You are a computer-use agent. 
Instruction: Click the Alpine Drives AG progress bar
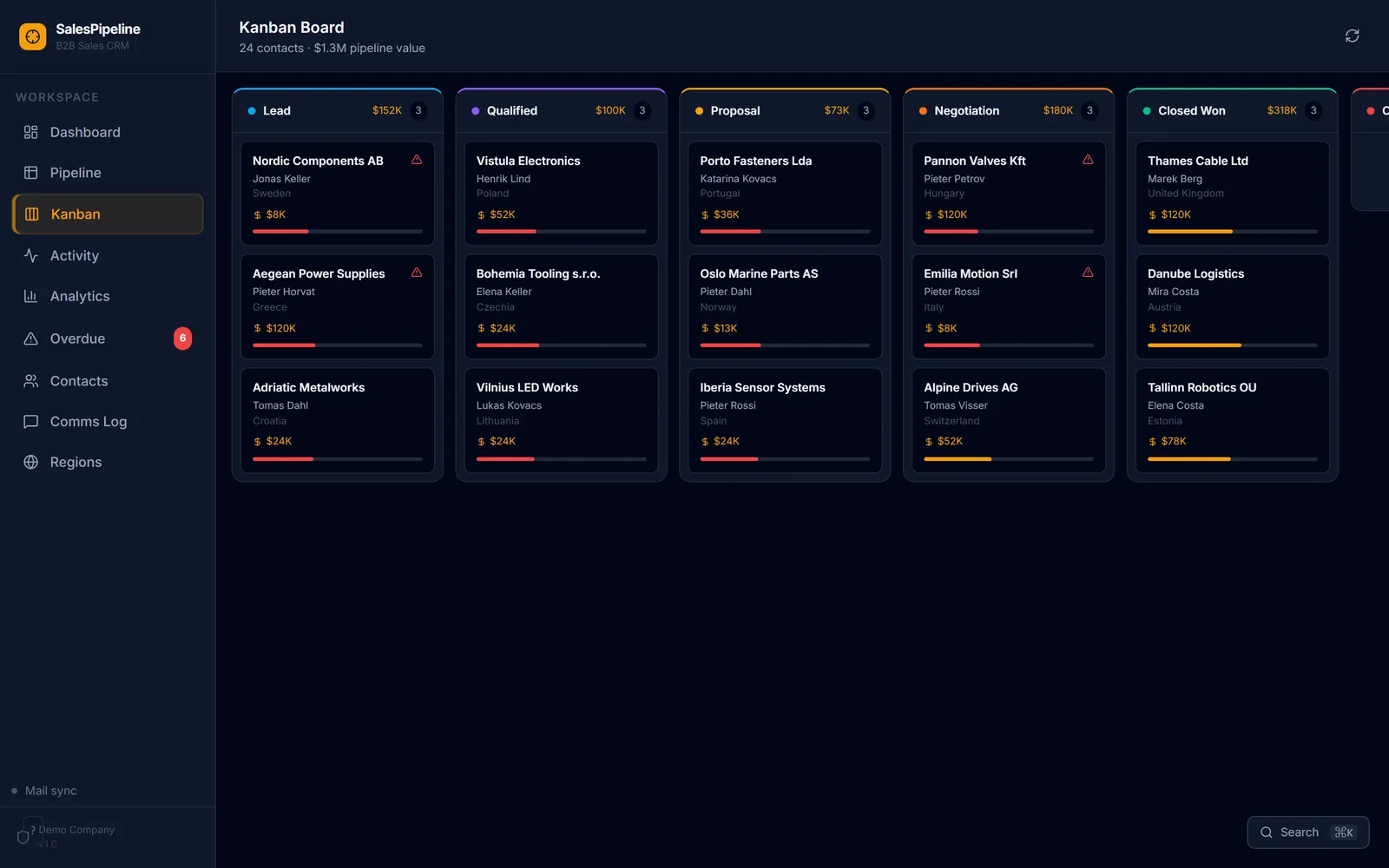[1009, 458]
